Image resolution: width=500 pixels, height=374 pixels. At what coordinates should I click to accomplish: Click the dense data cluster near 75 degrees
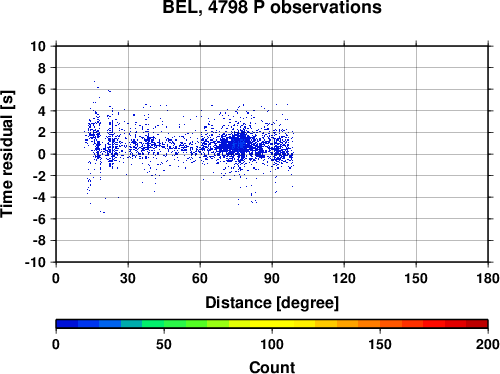coord(237,144)
